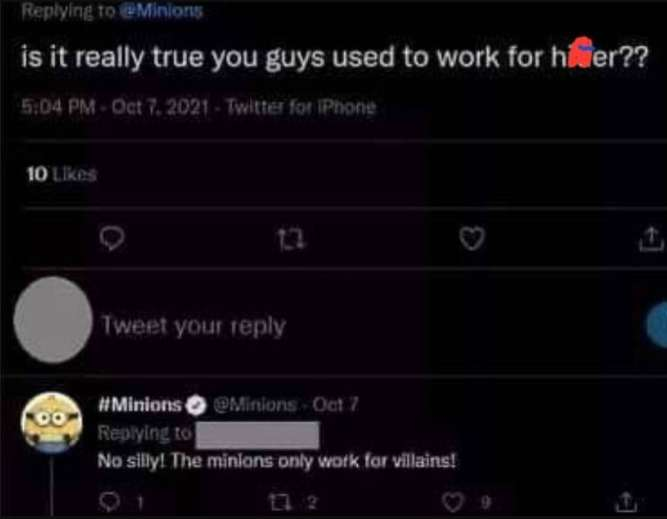View the 10 Likes list
The height and width of the screenshot is (519, 667).
(x=58, y=174)
